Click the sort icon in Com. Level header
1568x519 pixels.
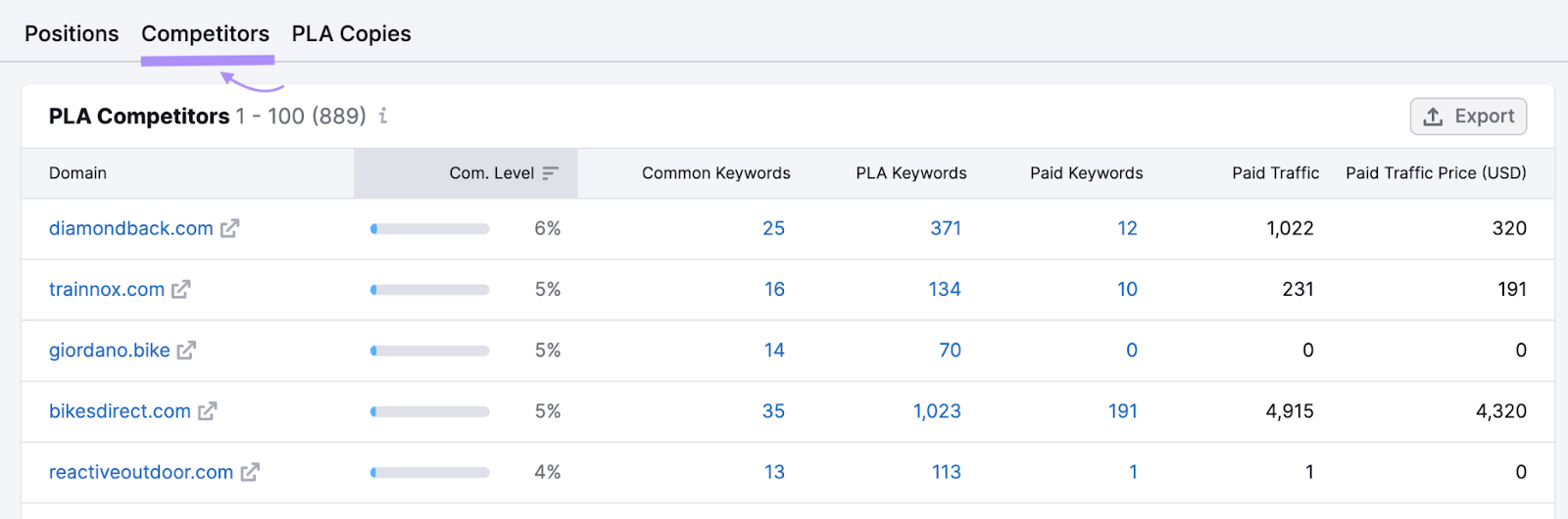[550, 173]
